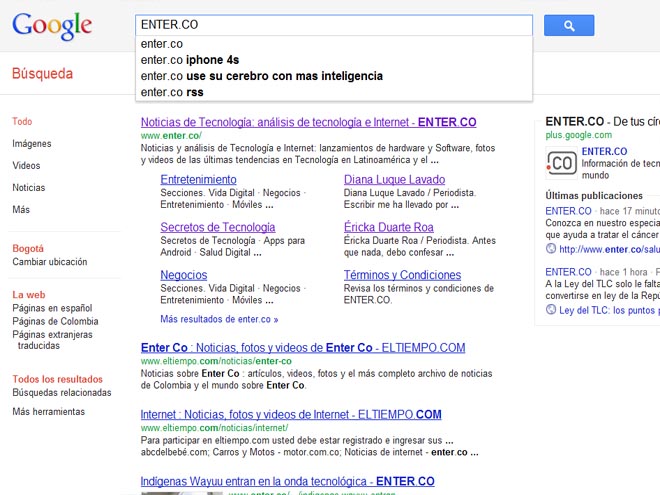Select the 'enter.co iphone 4s' suggestion
This screenshot has height=495, width=660.
tap(190, 60)
